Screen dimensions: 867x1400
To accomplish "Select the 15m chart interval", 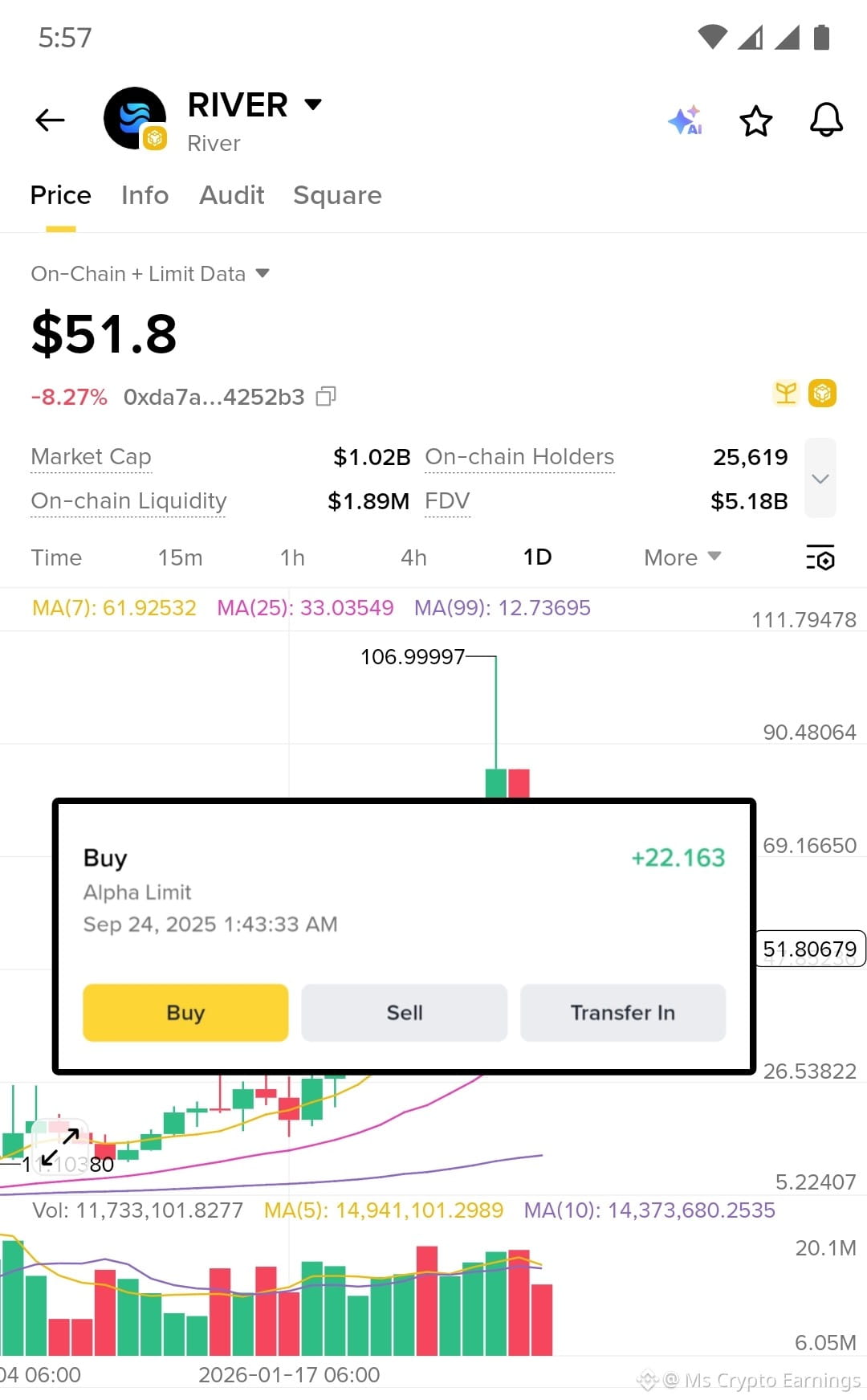I will pos(180,557).
